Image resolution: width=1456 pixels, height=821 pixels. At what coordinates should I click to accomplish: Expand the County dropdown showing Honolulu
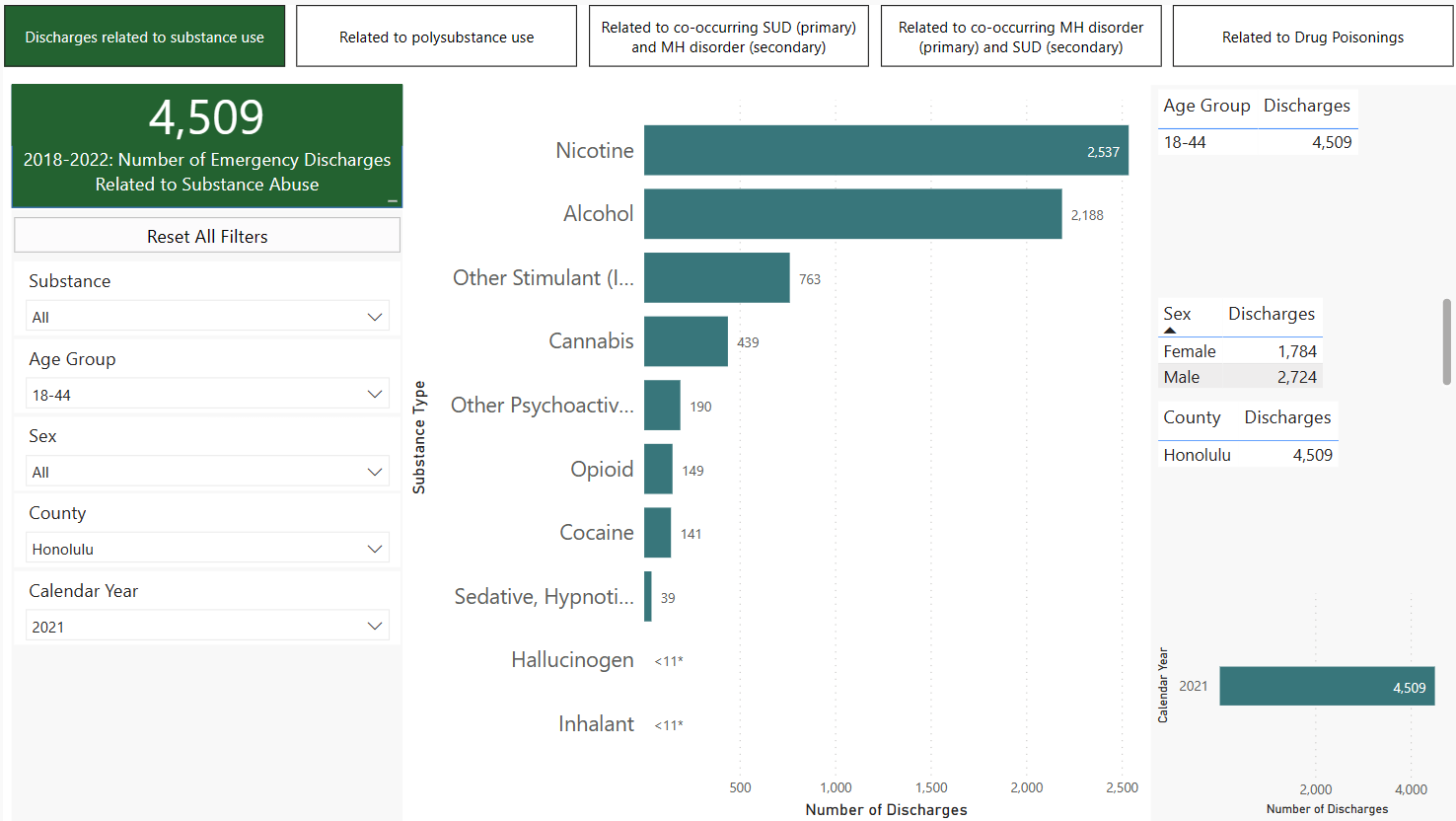point(207,549)
